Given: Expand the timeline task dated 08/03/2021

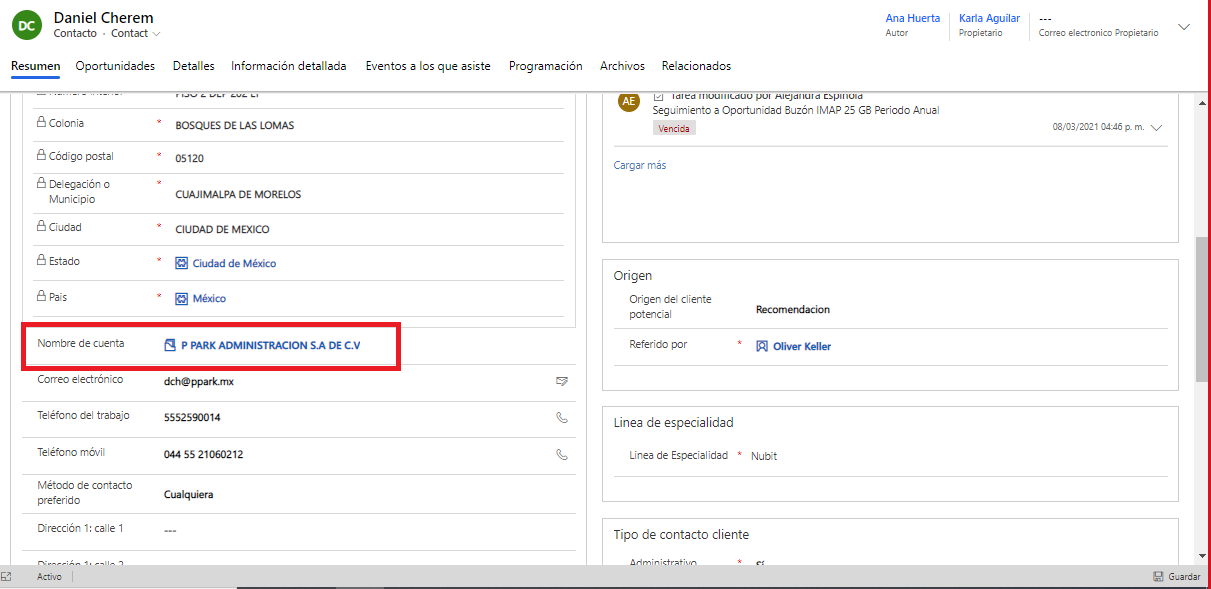Looking at the screenshot, I should pos(1157,128).
